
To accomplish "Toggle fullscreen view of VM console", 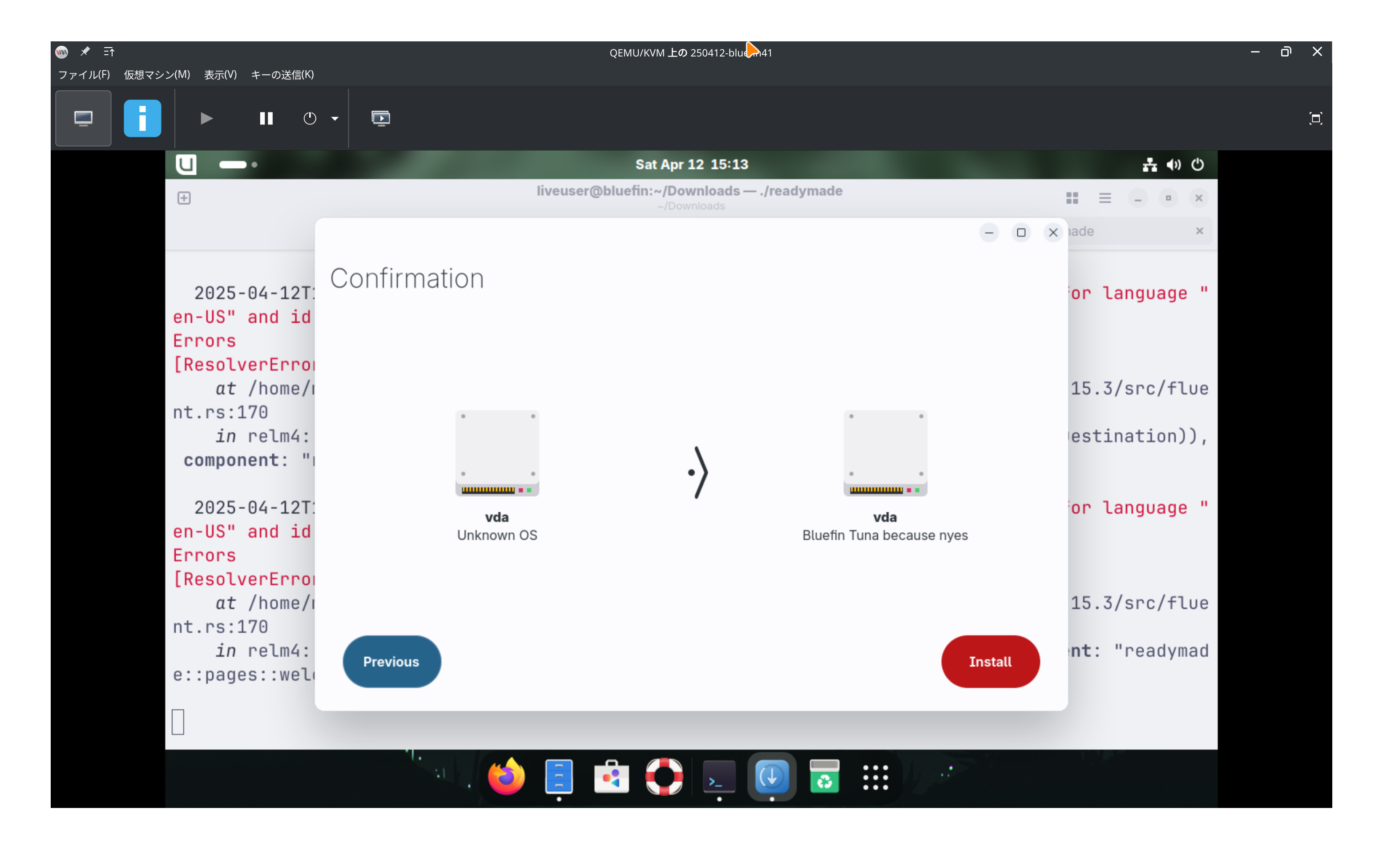I will click(x=1315, y=118).
